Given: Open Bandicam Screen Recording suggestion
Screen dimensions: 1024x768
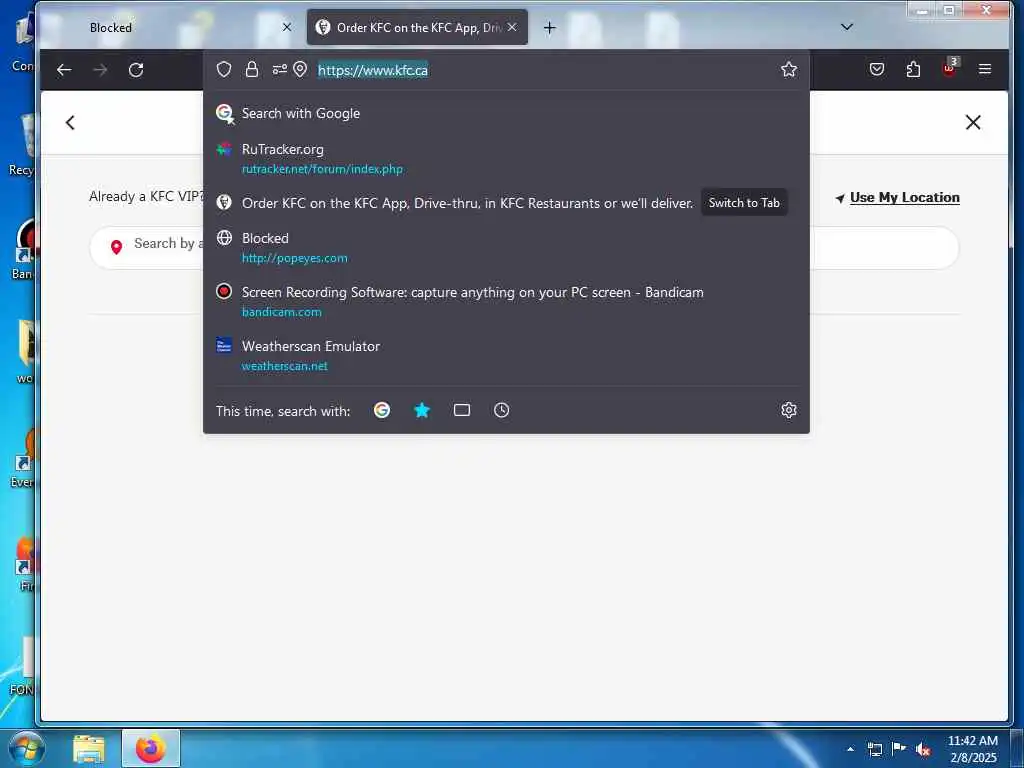Looking at the screenshot, I should pyautogui.click(x=506, y=301).
